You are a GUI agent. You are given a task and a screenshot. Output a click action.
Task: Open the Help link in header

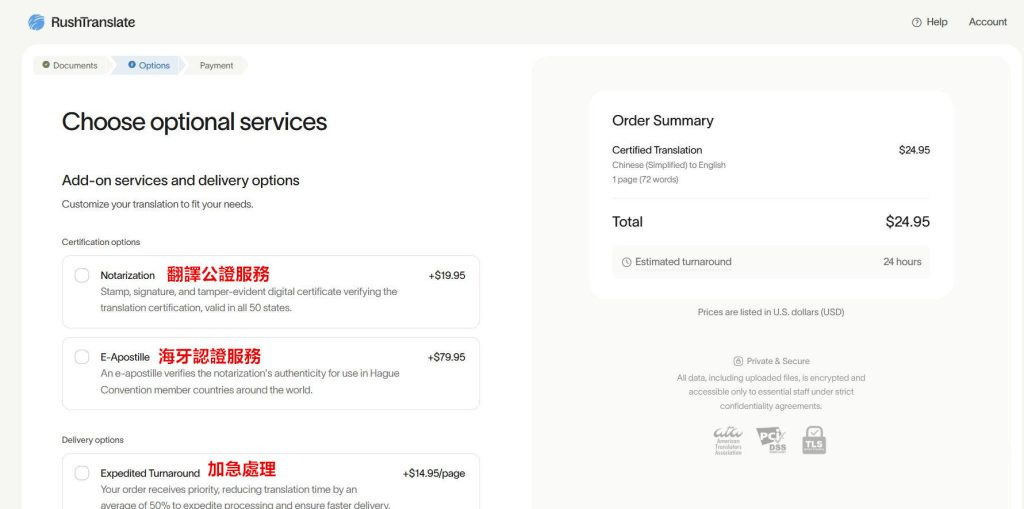pos(937,22)
